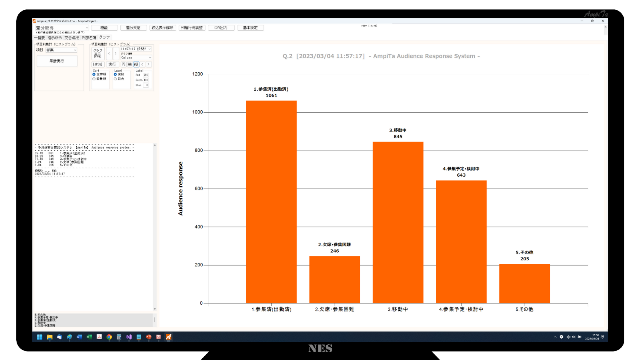Launch Google Chrome from the taskbar

(x=109, y=337)
